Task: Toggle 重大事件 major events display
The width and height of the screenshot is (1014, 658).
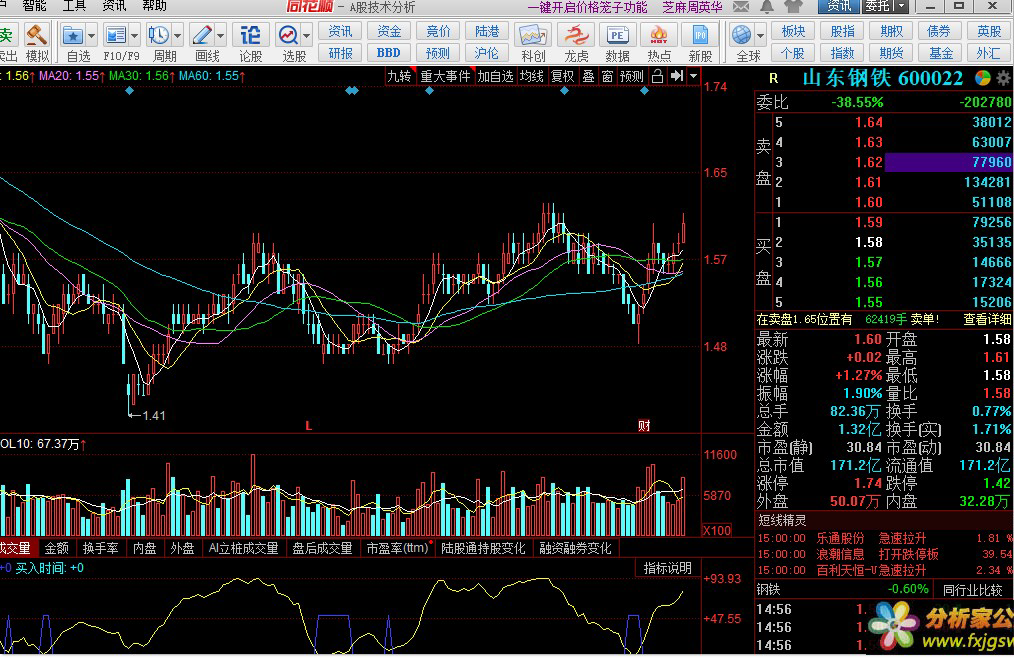Action: click(445, 76)
